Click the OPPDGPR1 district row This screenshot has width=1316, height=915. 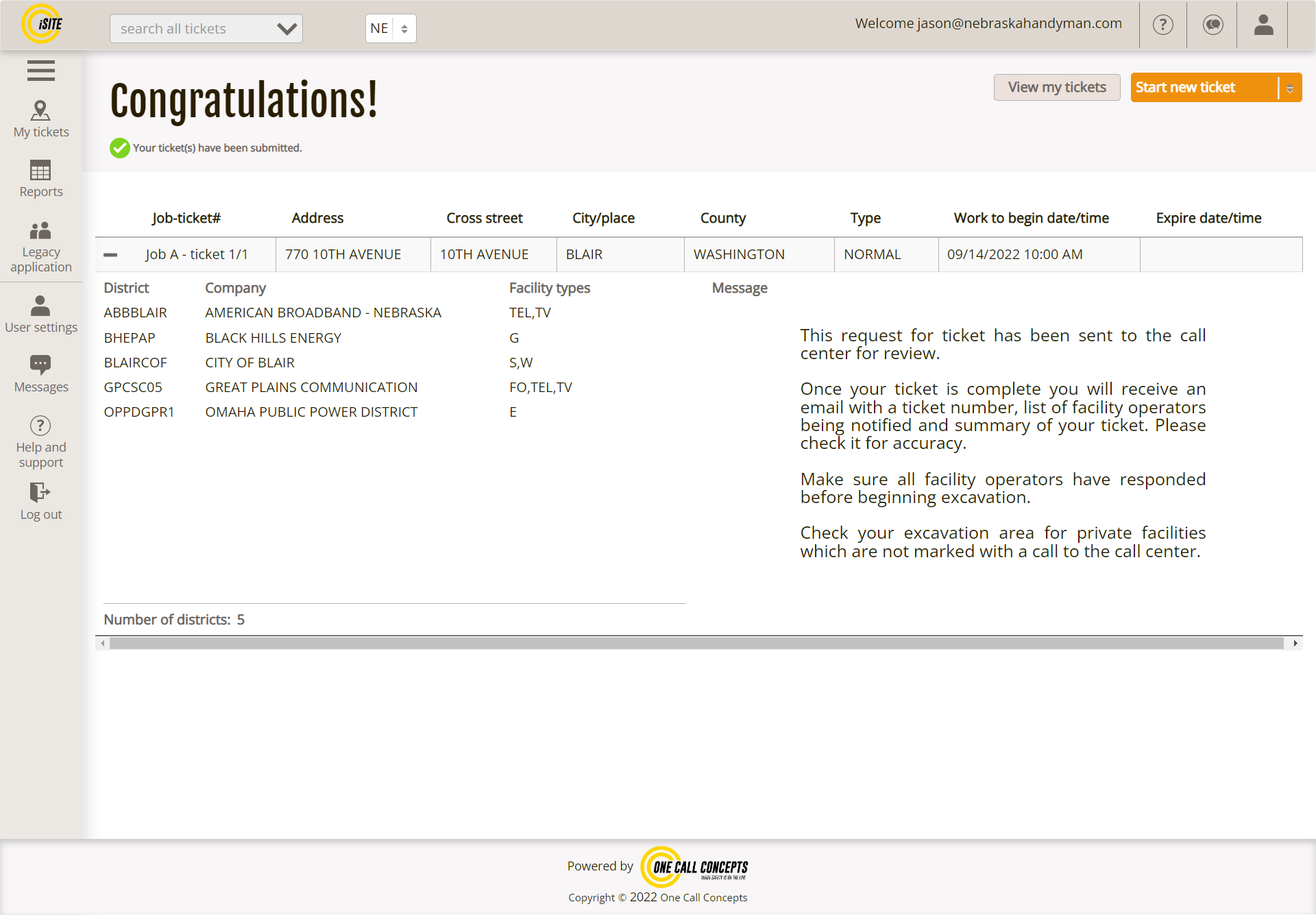[139, 412]
